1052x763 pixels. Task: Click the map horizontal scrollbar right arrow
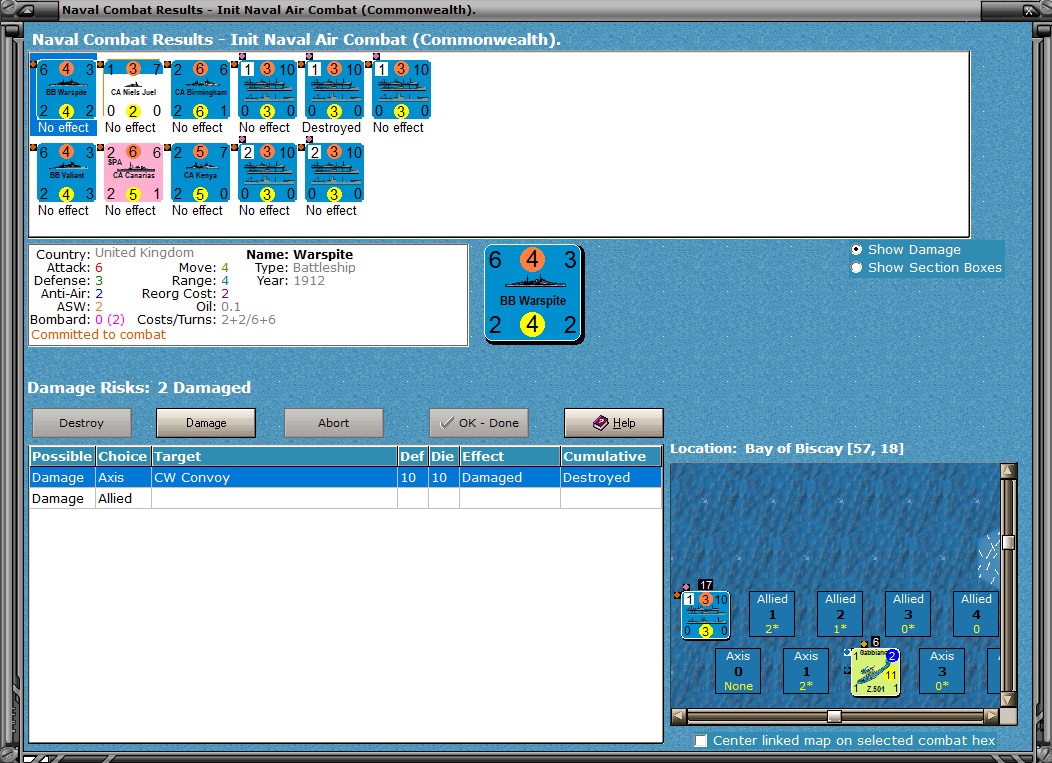(x=992, y=716)
